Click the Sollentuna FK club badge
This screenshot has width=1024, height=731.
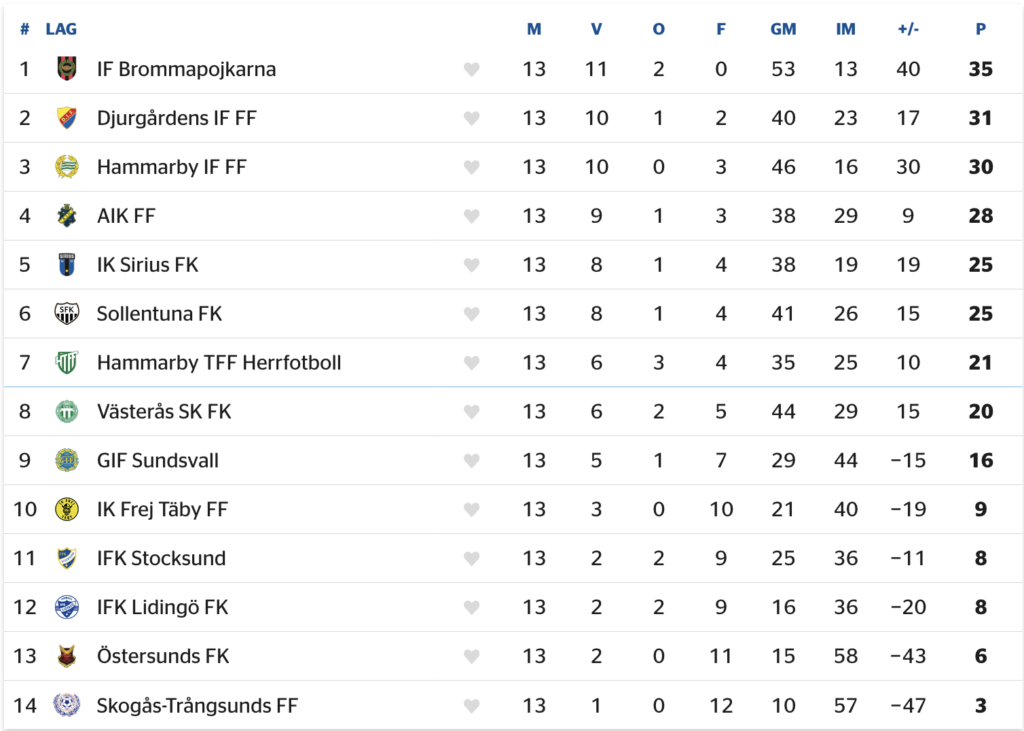tap(66, 314)
